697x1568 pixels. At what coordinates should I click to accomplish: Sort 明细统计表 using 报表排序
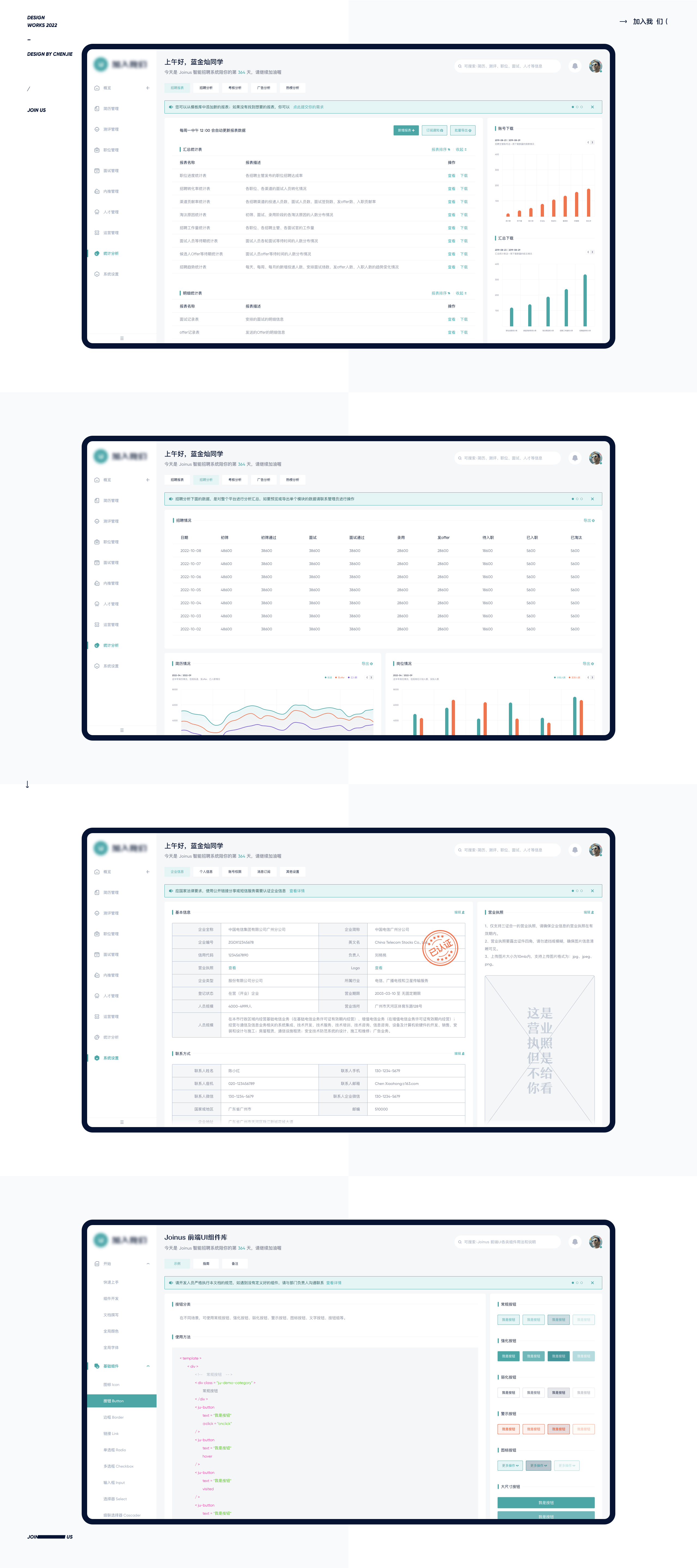click(x=440, y=293)
